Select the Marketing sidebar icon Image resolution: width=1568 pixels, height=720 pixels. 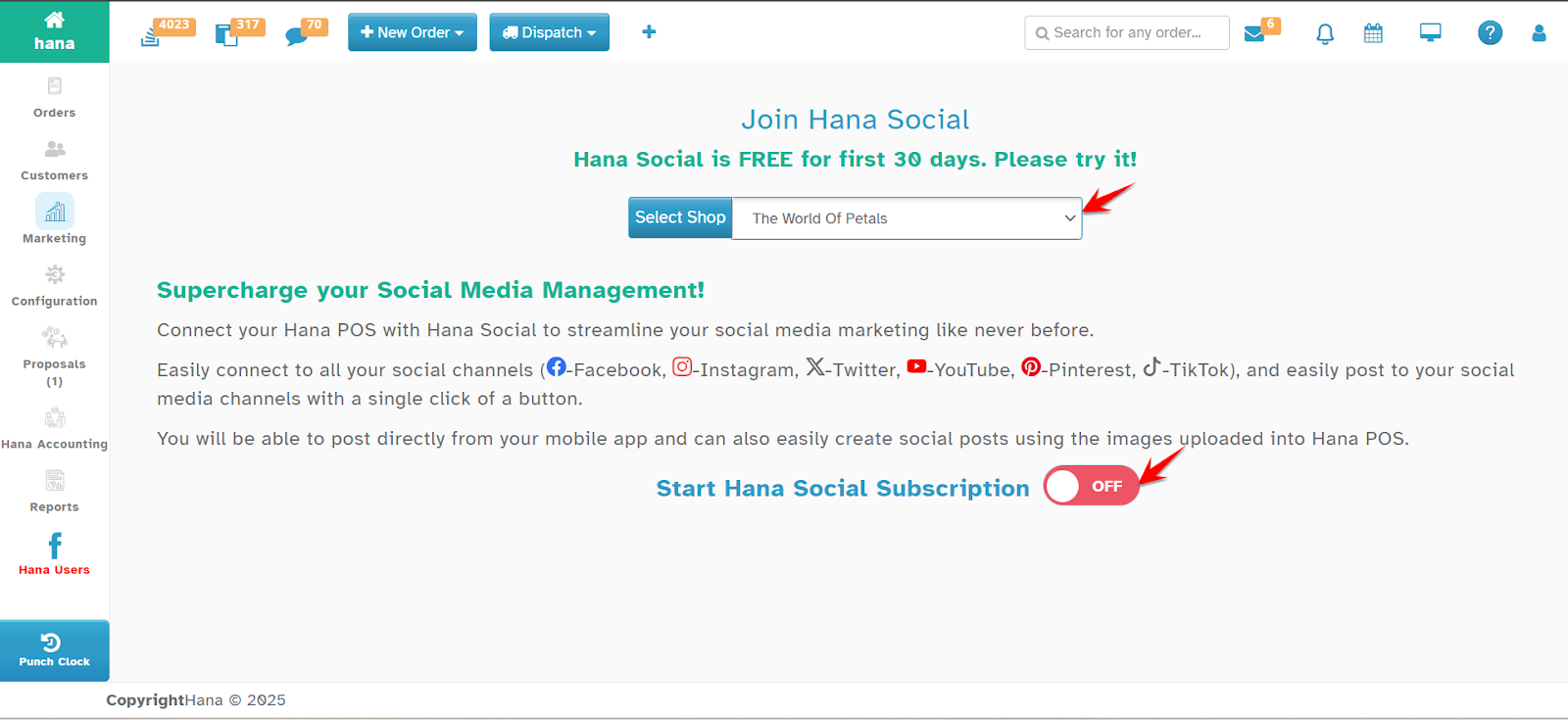click(x=55, y=211)
